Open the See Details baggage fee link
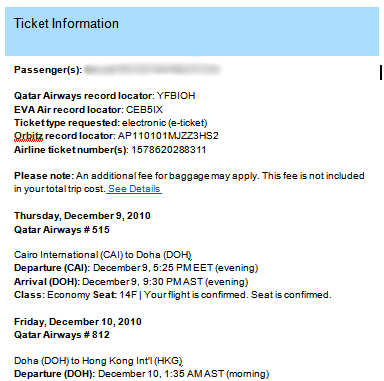384x381 pixels. [x=134, y=189]
